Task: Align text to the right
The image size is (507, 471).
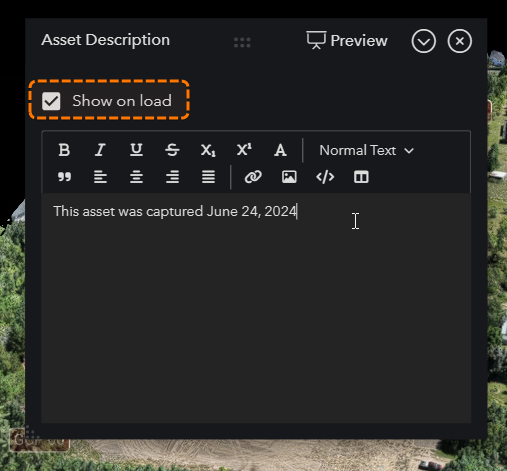Action: pyautogui.click(x=172, y=177)
